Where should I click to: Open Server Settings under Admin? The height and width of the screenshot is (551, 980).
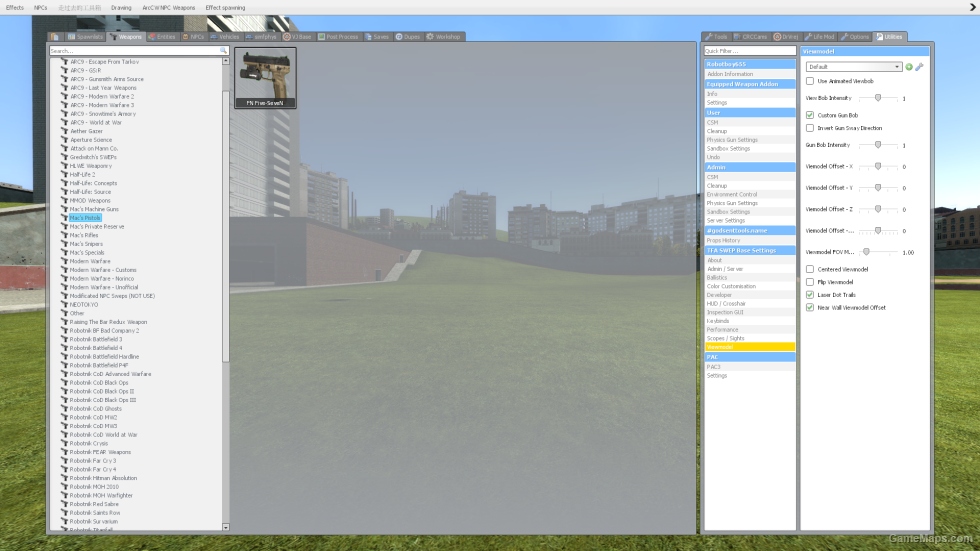750,221
